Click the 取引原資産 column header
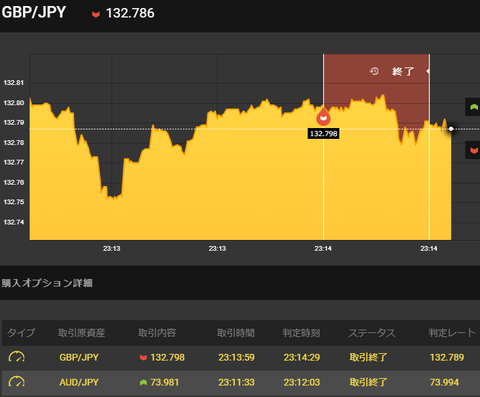The height and width of the screenshot is (397, 480). tap(82, 333)
